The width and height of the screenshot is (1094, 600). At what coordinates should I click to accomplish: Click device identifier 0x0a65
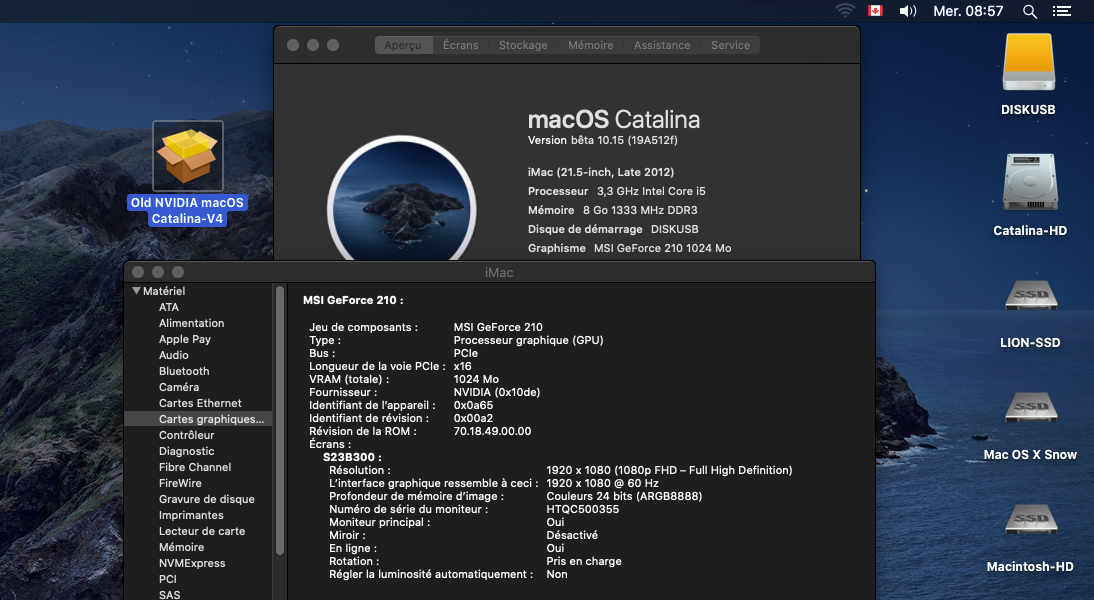coord(473,405)
